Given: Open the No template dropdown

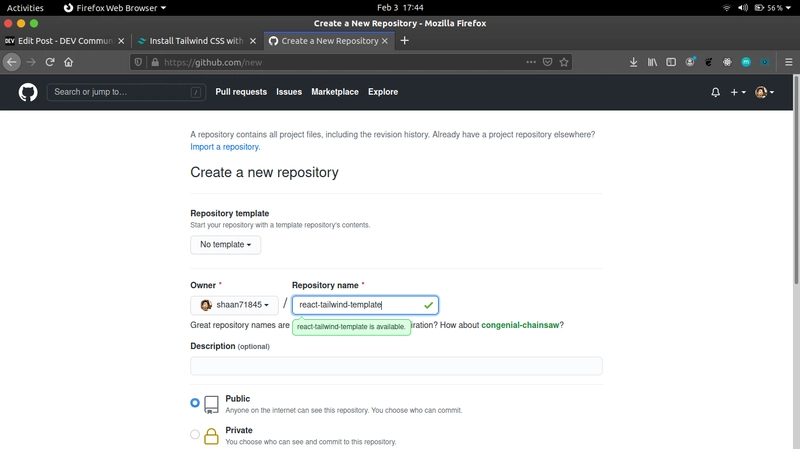Looking at the screenshot, I should 226,245.
